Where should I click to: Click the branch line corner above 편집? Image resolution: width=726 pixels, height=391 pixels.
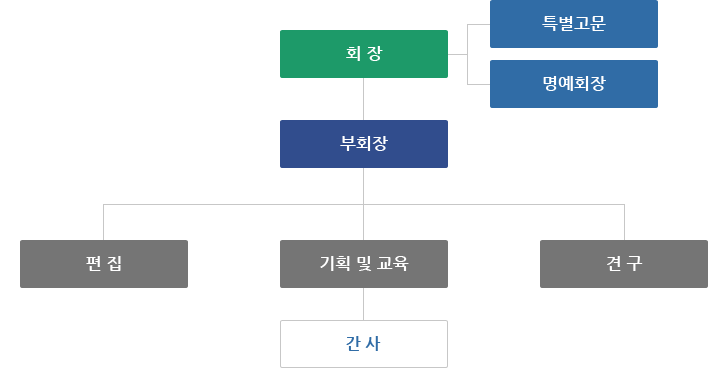click(x=103, y=204)
